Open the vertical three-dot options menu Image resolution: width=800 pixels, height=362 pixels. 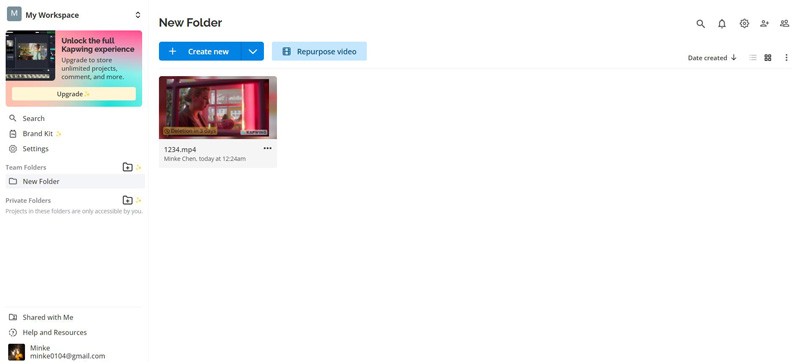[786, 58]
